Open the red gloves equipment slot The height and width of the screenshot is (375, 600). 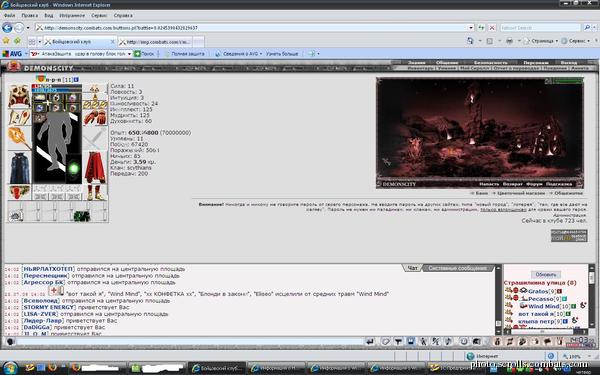(95, 118)
